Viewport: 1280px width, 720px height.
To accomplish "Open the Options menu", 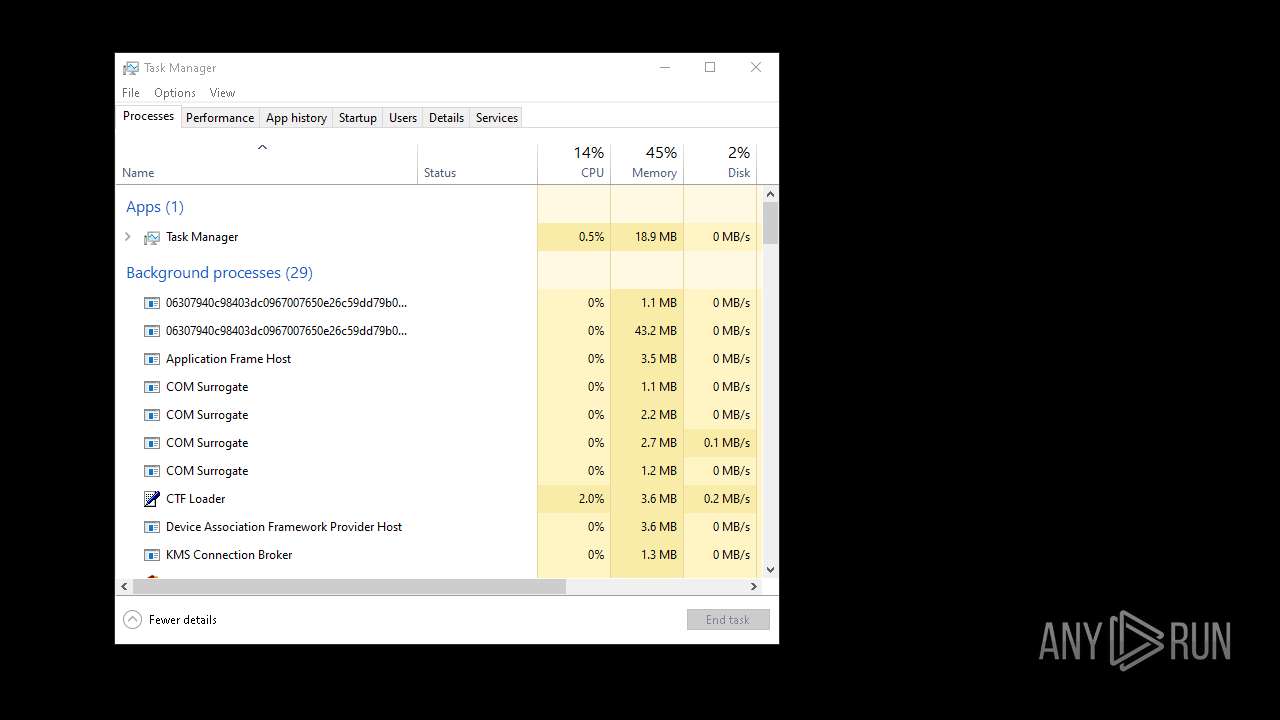I will click(x=175, y=93).
